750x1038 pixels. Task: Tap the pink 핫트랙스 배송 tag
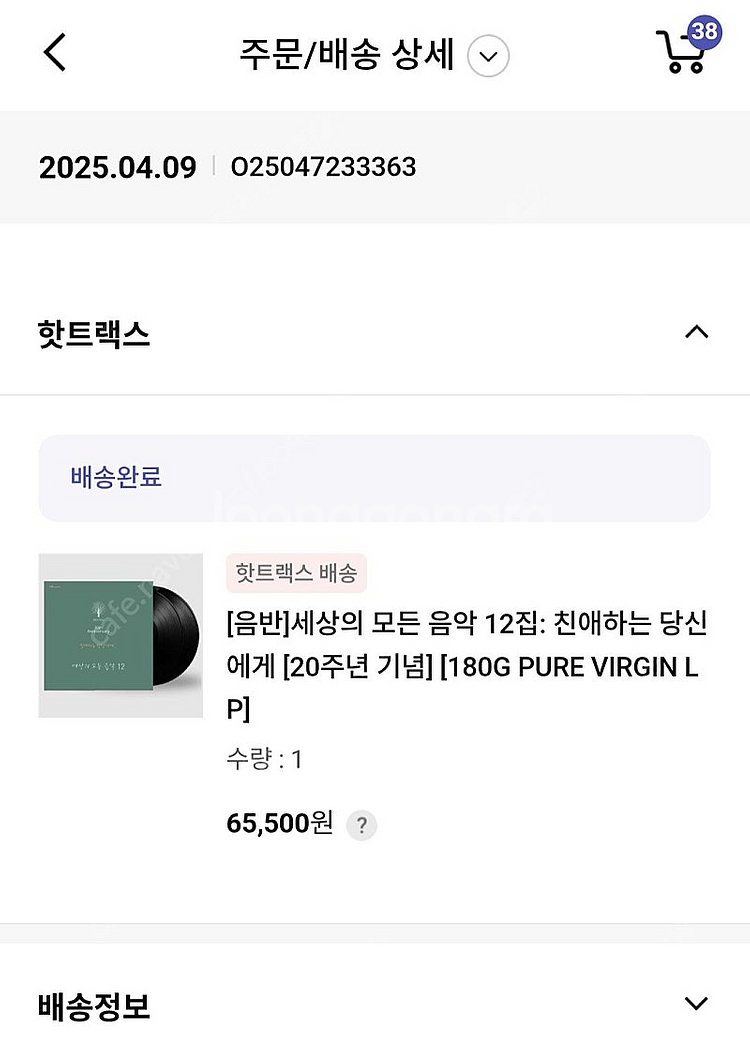(296, 573)
